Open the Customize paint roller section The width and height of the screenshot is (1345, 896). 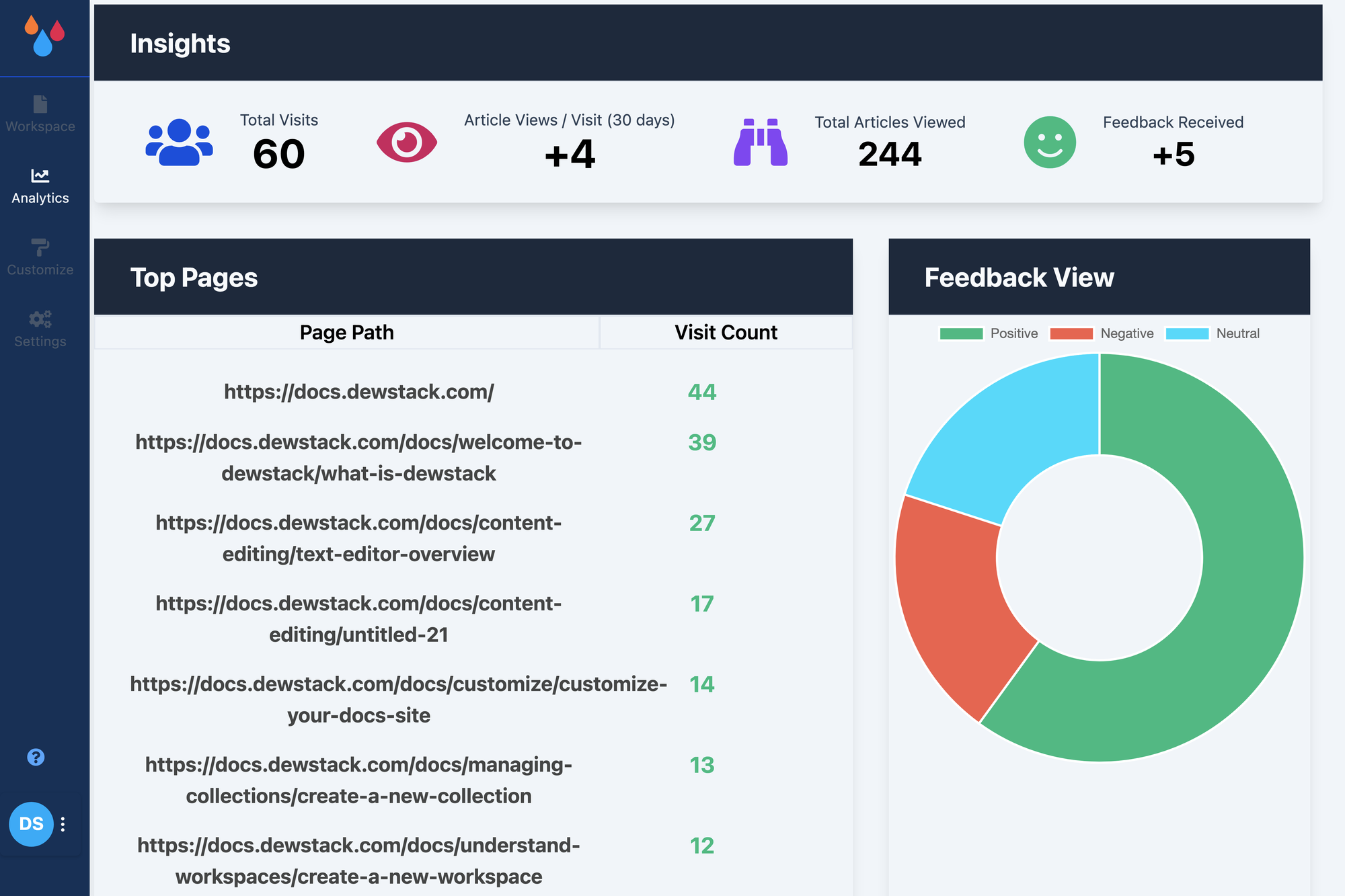40,257
